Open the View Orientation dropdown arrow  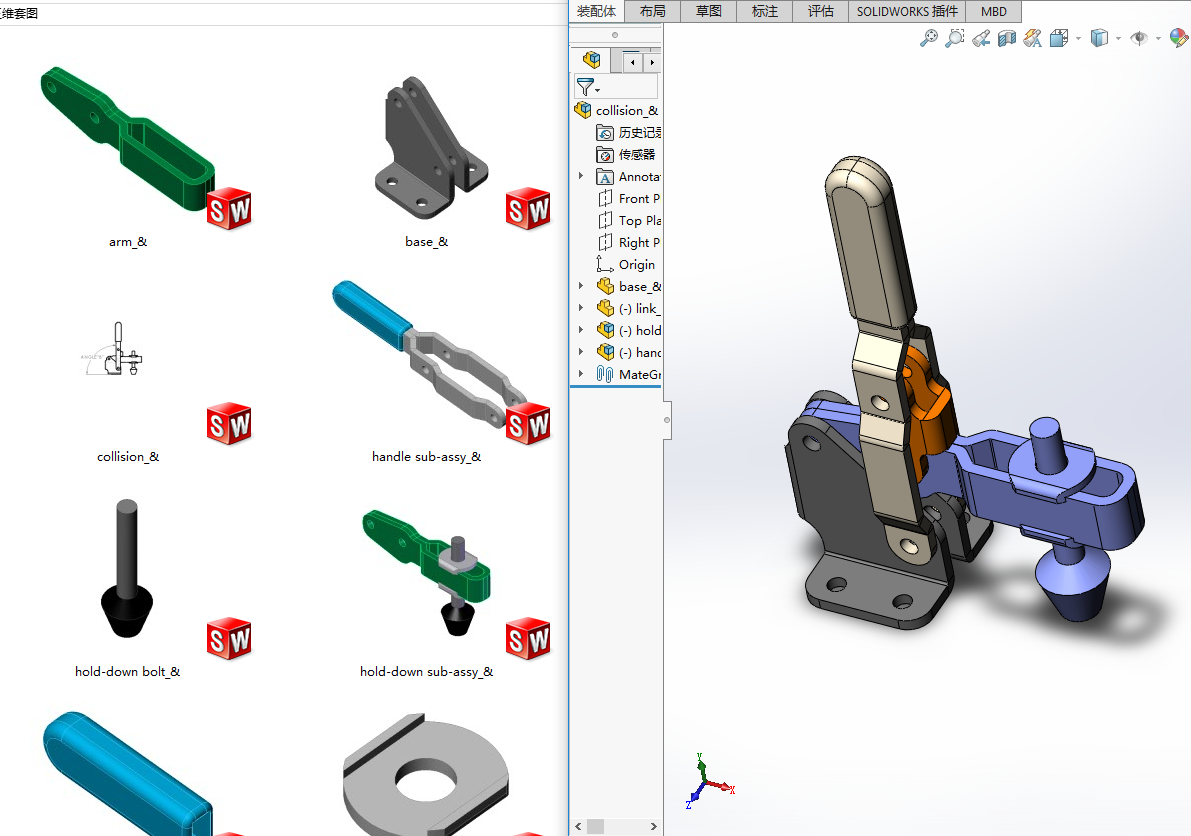pos(1078,39)
